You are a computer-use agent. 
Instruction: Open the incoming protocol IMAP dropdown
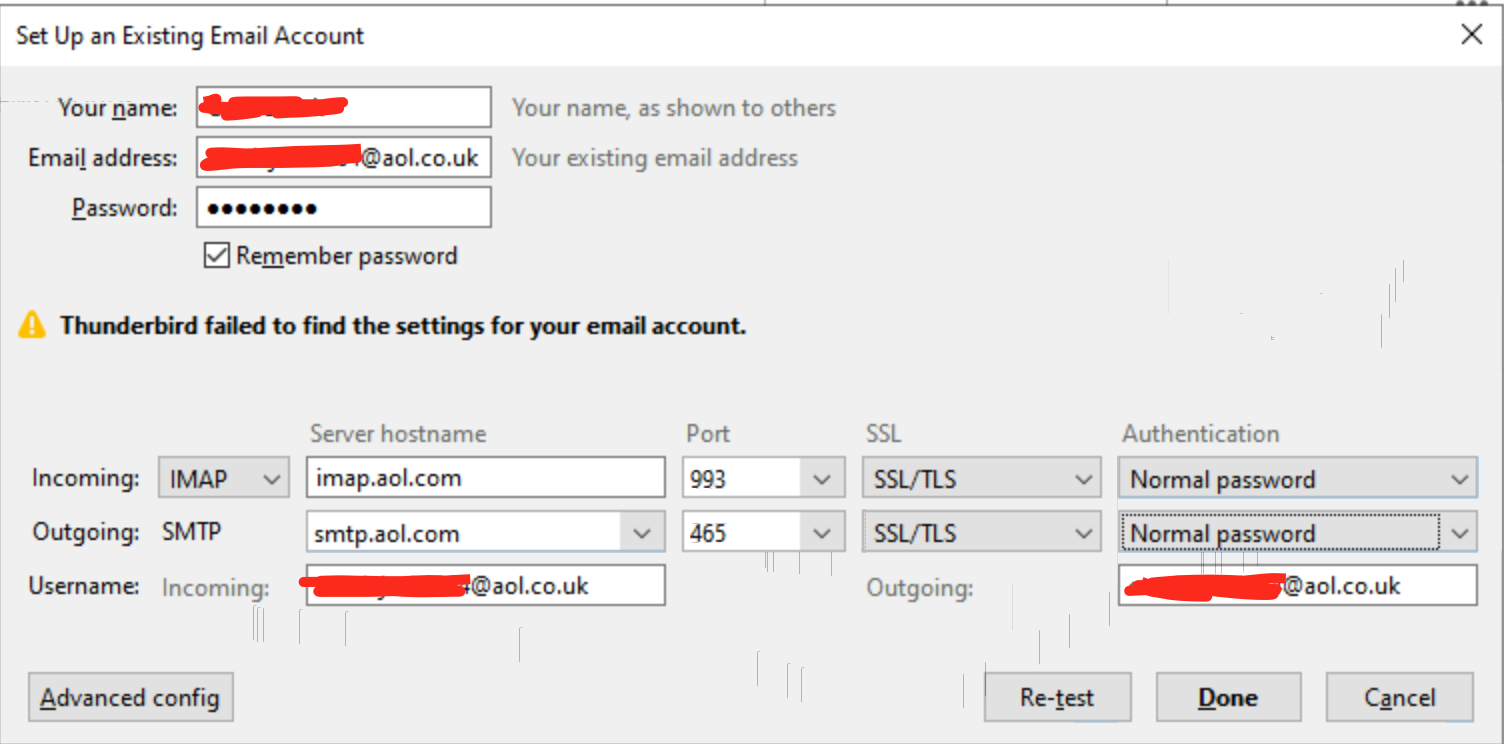coord(223,479)
